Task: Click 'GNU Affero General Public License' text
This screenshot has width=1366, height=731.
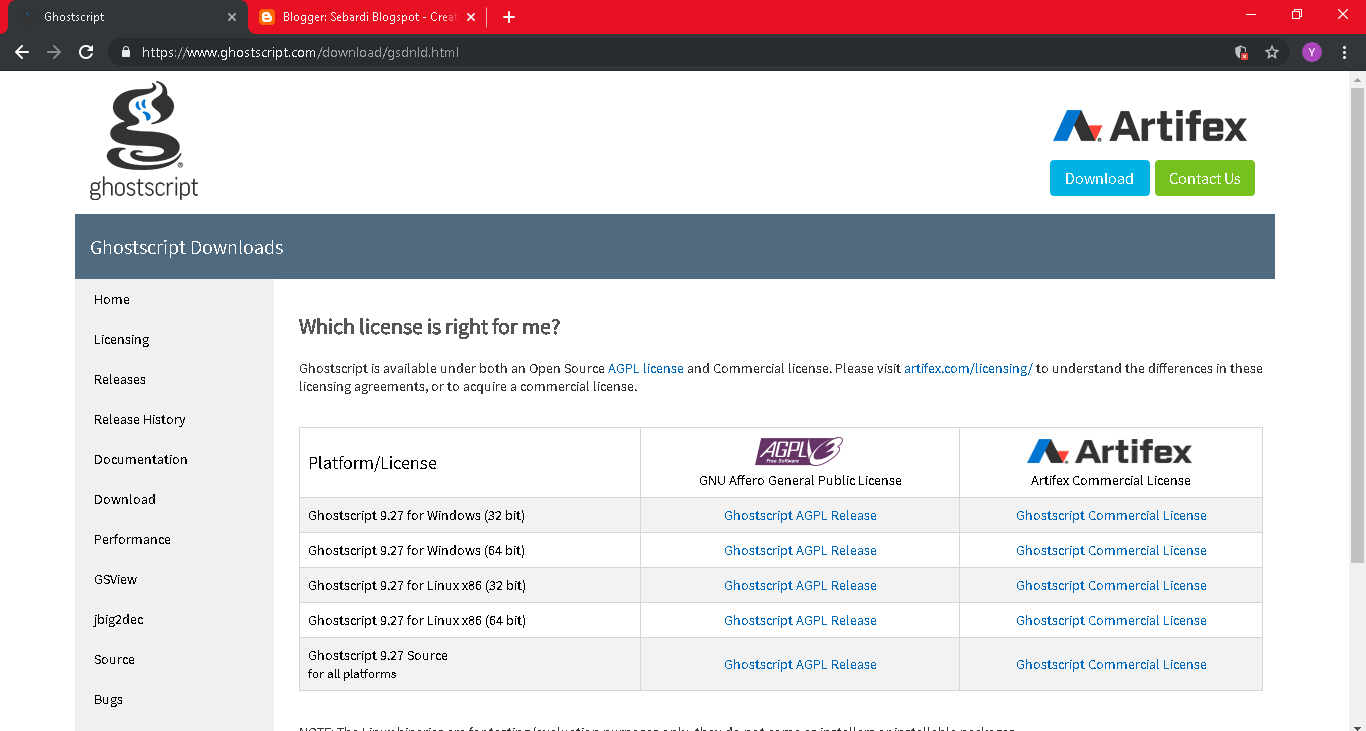Action: click(800, 480)
